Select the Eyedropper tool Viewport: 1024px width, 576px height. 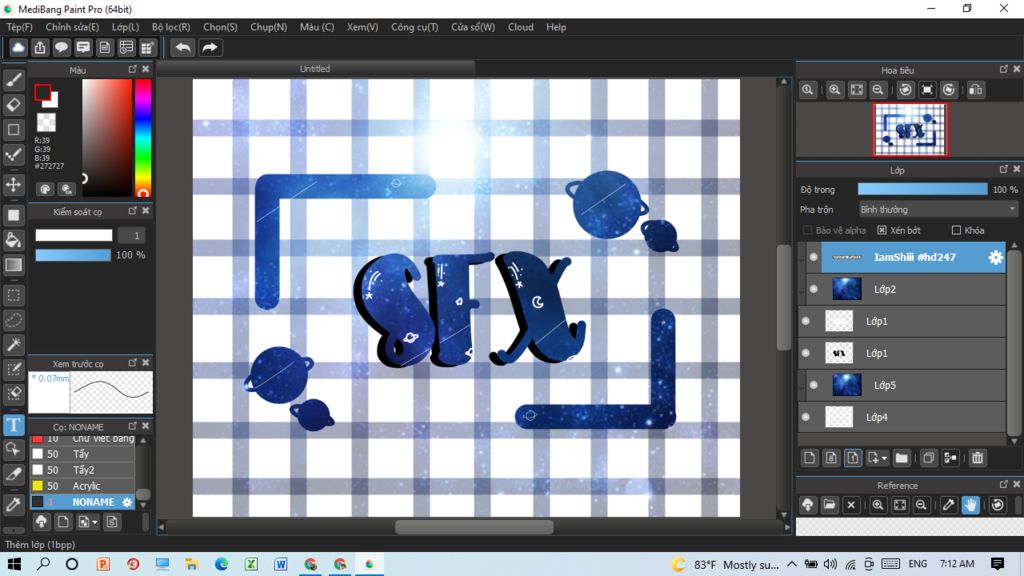point(14,504)
